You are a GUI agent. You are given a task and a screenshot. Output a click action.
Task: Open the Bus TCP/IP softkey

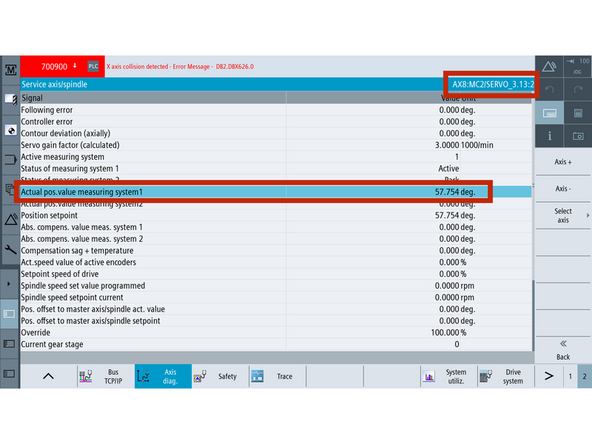coord(106,376)
